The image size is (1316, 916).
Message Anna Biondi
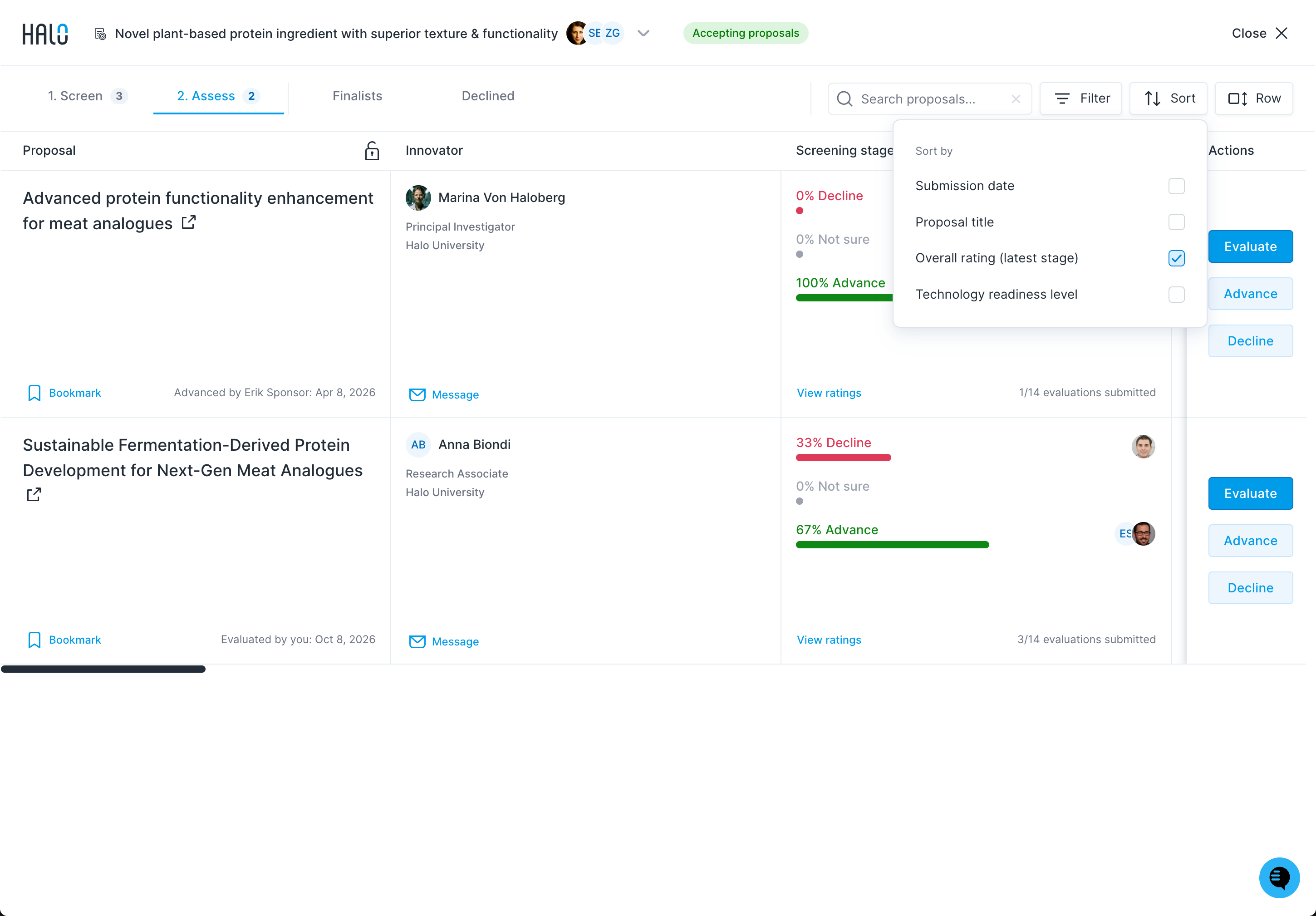click(x=444, y=641)
